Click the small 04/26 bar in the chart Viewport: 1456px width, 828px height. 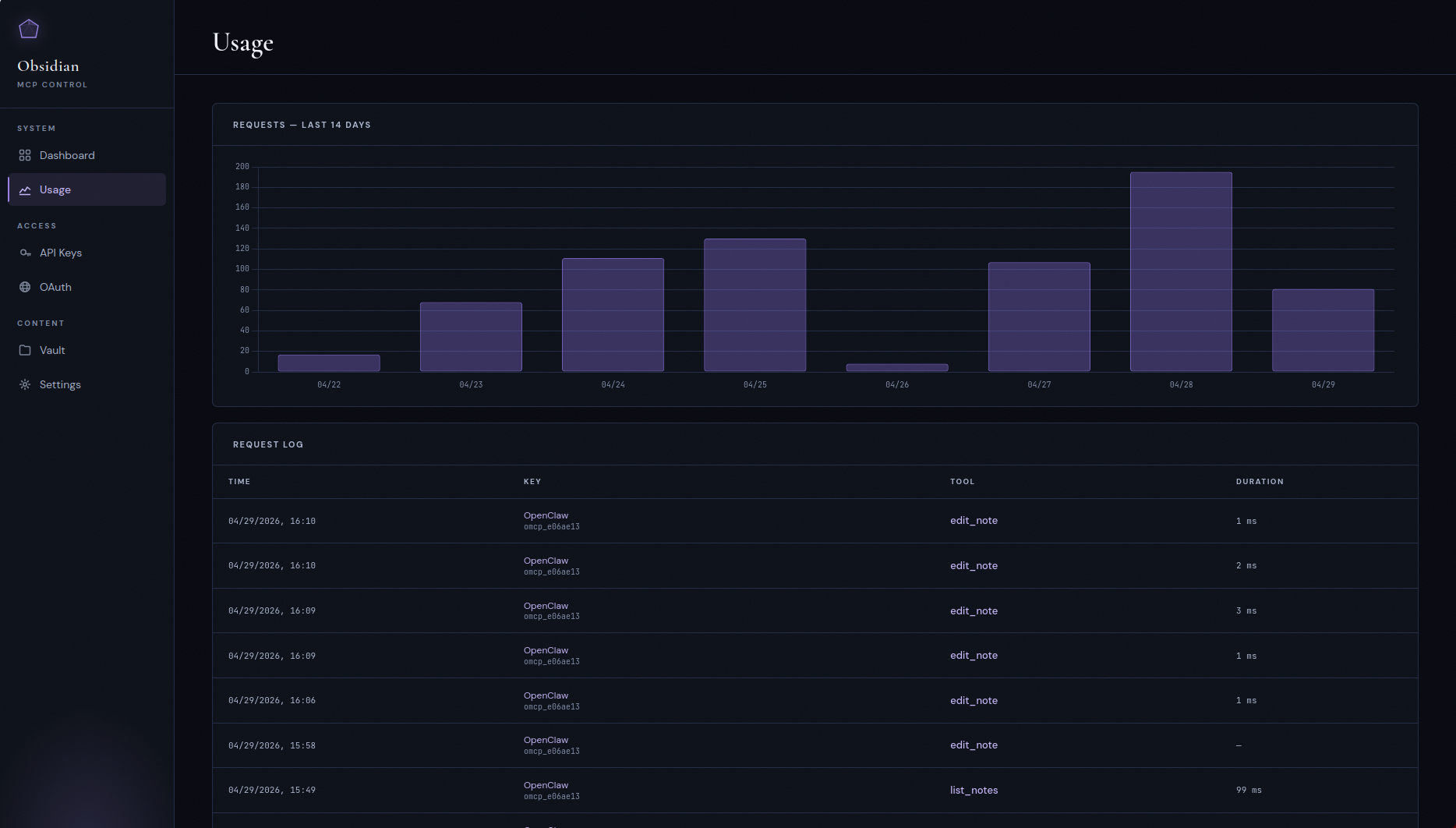pos(897,367)
